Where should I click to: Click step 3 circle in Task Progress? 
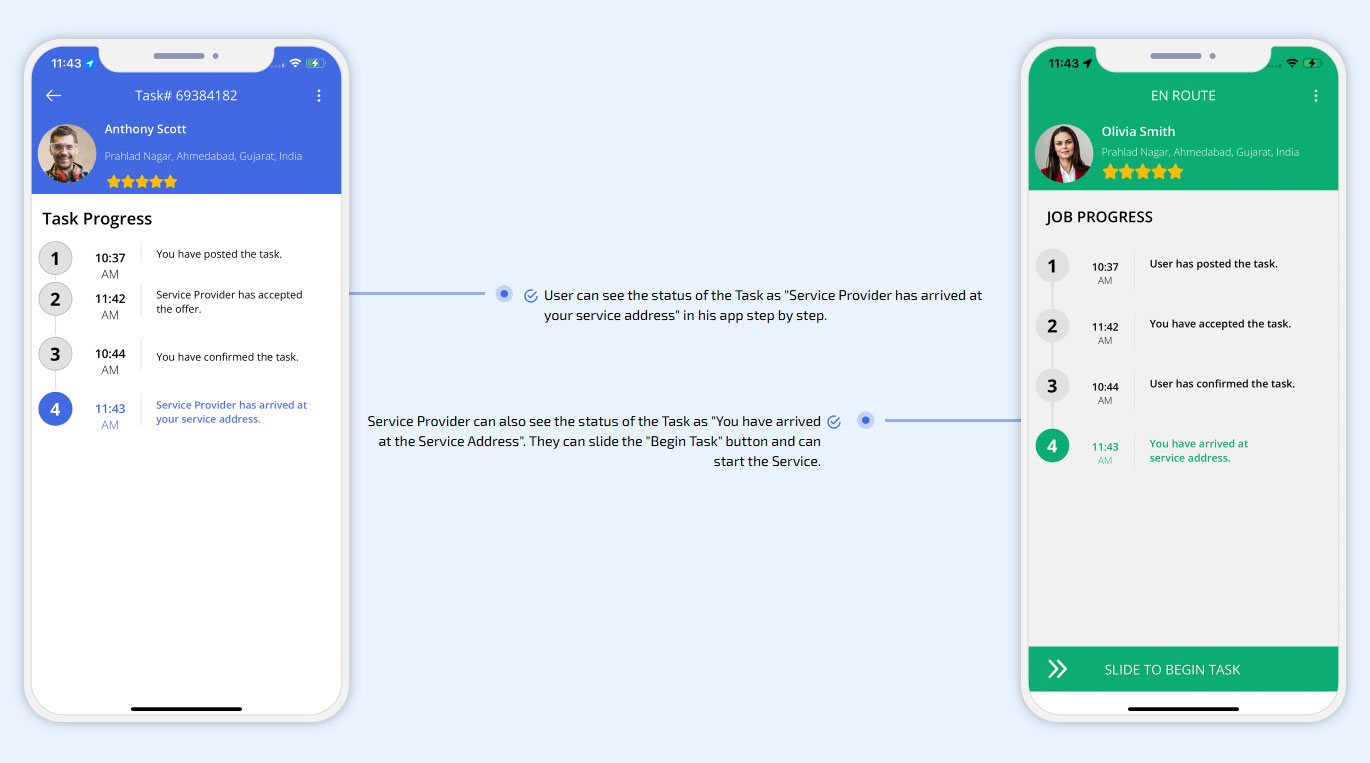tap(55, 354)
